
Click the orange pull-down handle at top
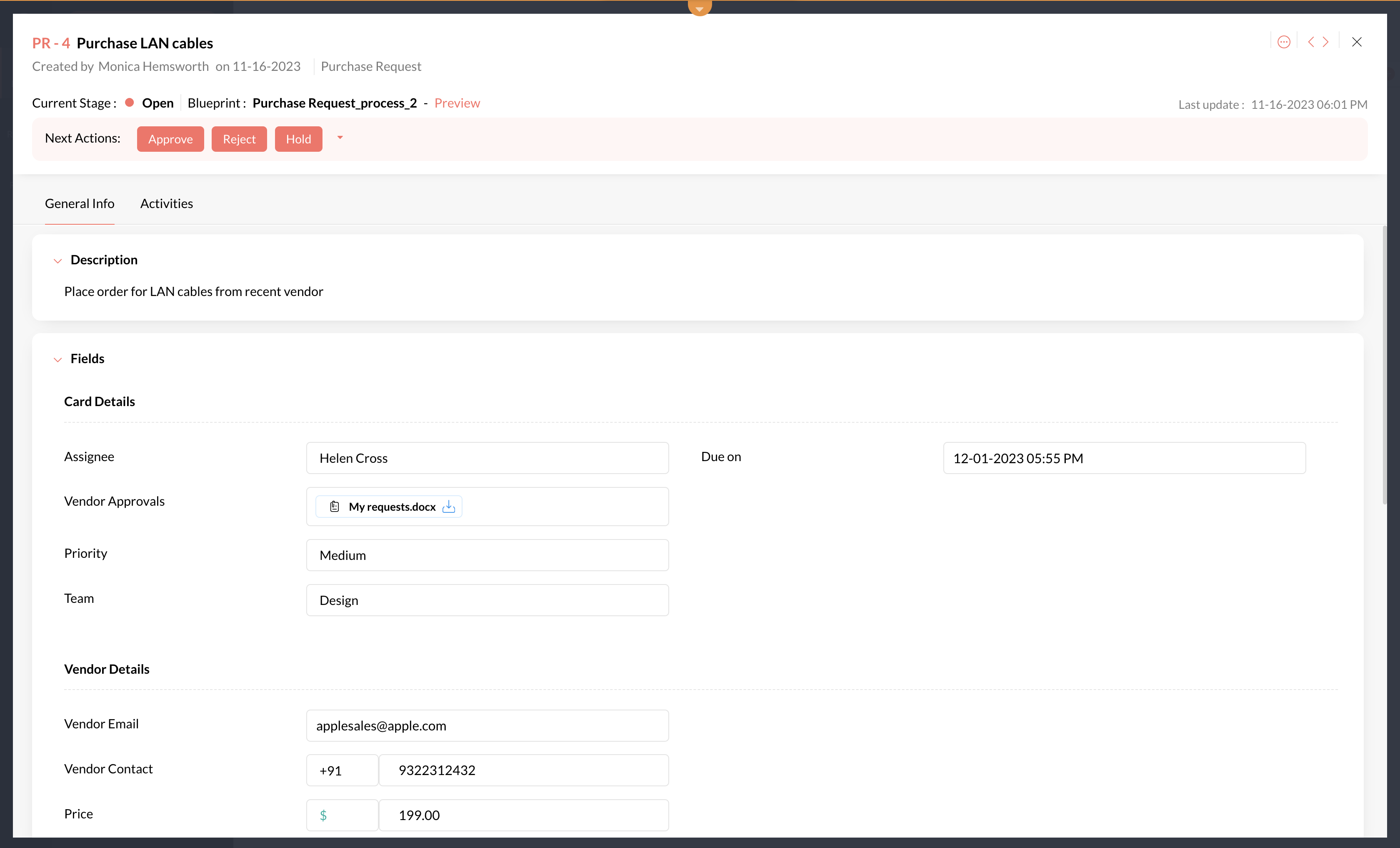tap(700, 8)
